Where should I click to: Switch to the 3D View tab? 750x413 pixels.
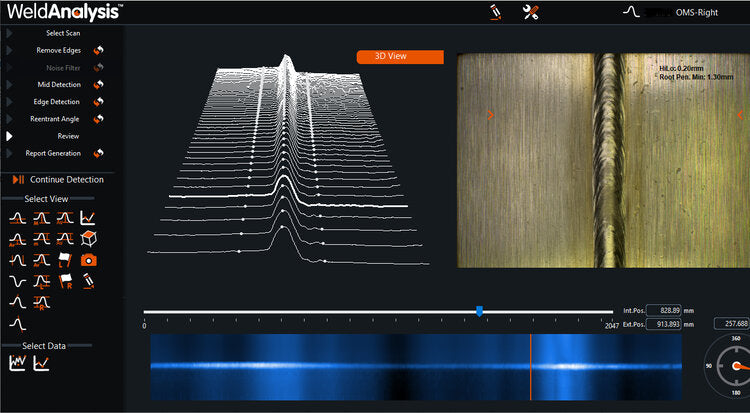399,57
